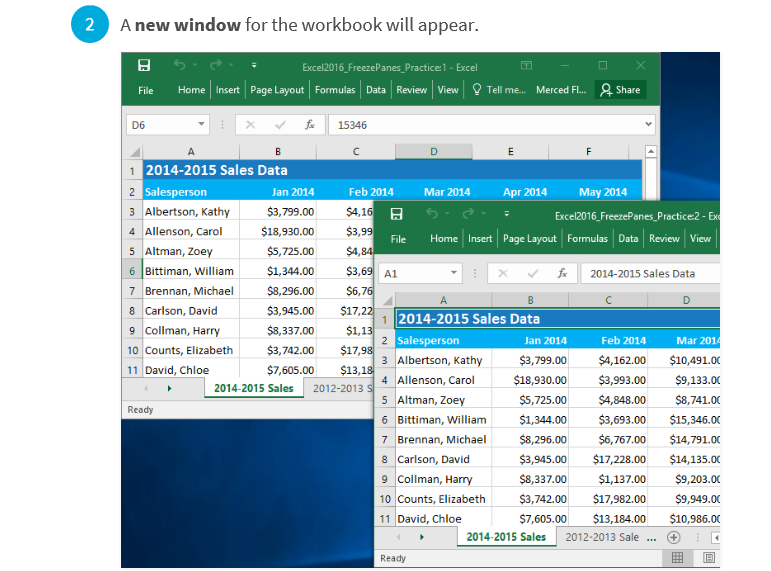Screen dimensions: 771x571
Task: Click $17,228.00 cell in Practice:2 window
Action: pos(608,459)
